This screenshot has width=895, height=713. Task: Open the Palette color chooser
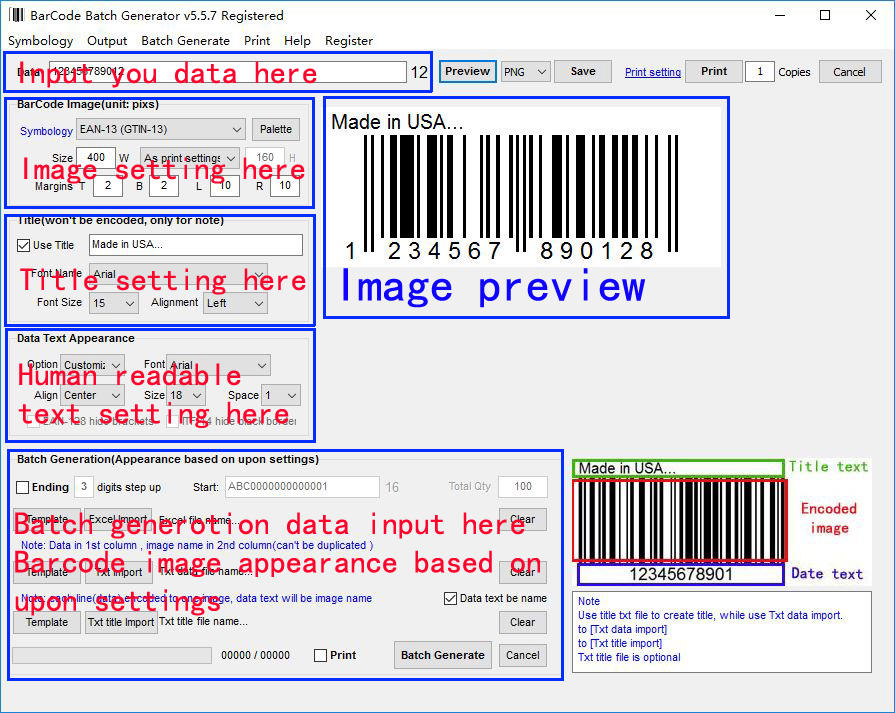(276, 130)
